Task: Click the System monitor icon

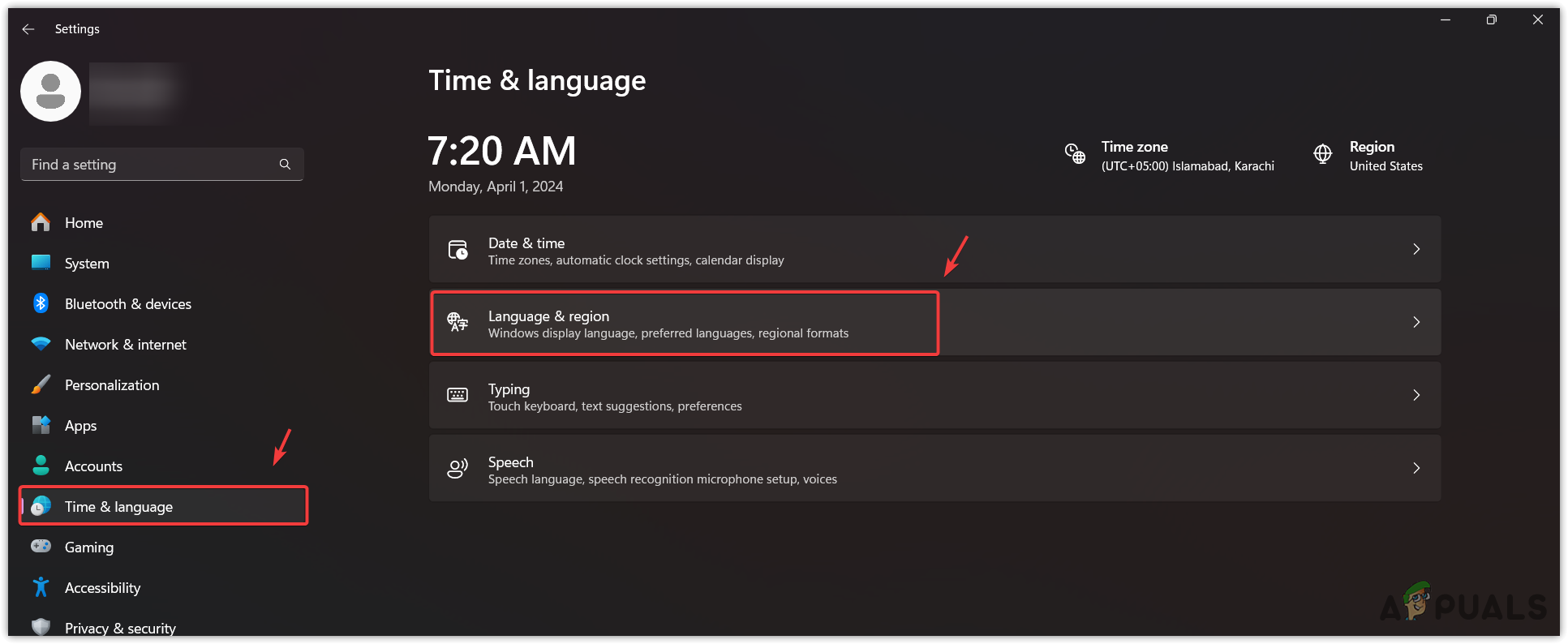Action: (41, 263)
